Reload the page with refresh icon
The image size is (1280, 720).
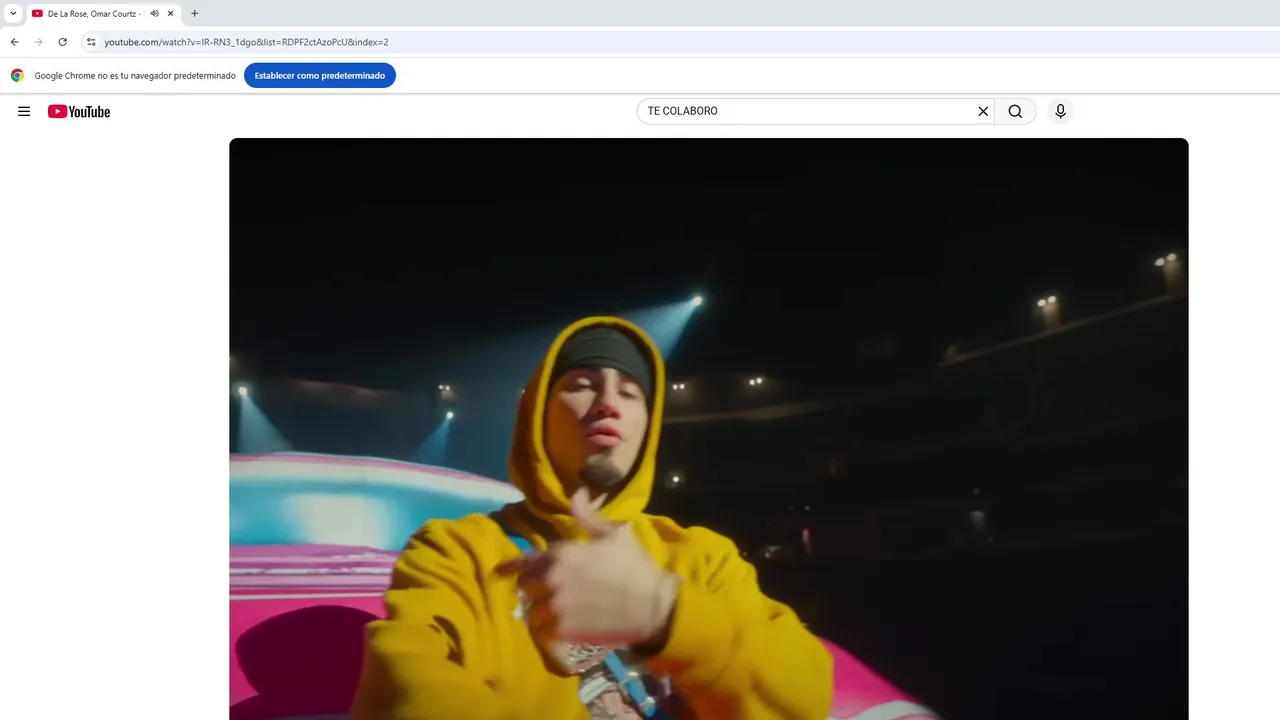[x=62, y=42]
